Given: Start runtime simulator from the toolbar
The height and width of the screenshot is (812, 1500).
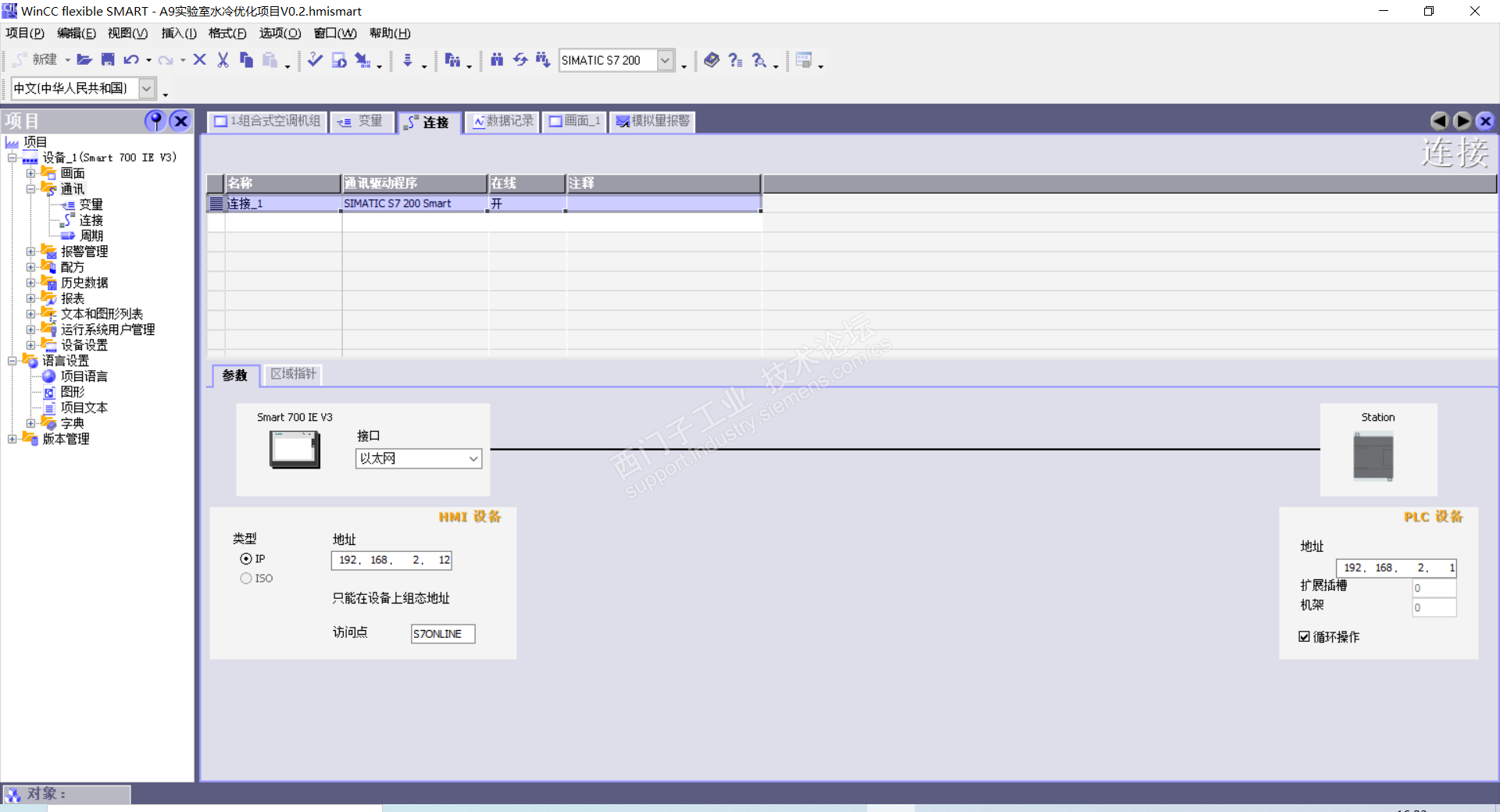Looking at the screenshot, I should point(339,60).
